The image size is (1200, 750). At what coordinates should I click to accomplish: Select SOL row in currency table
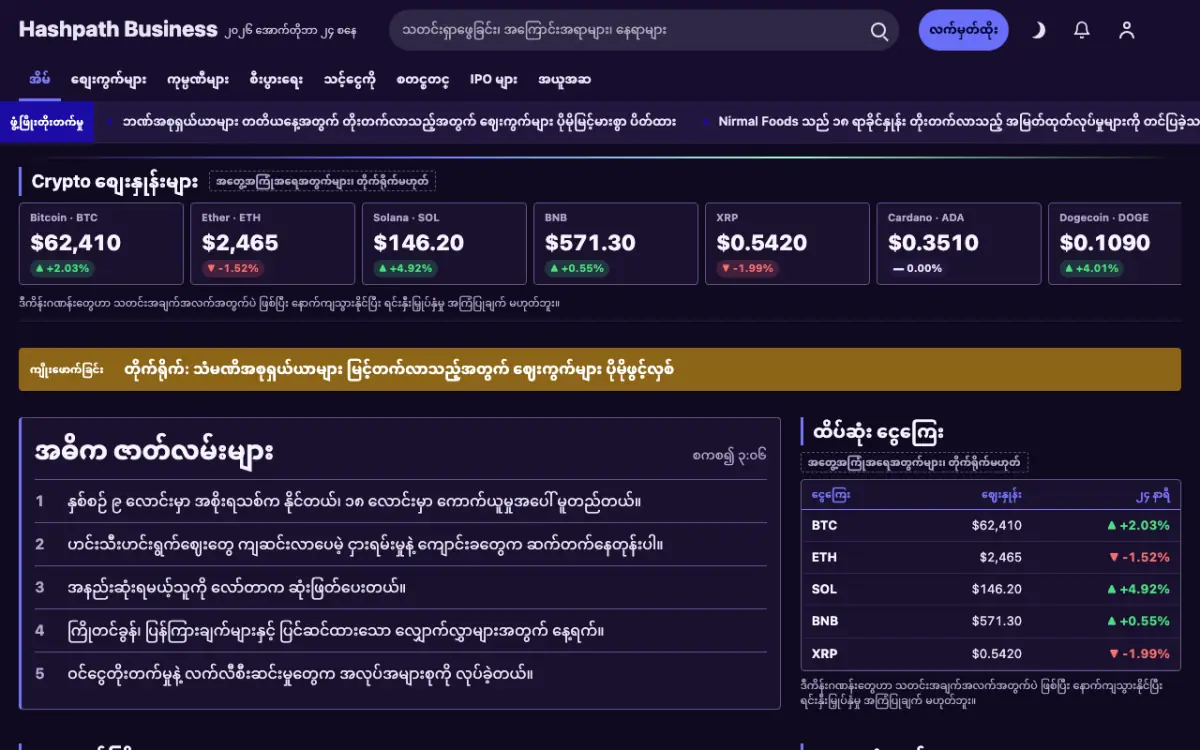click(990, 589)
